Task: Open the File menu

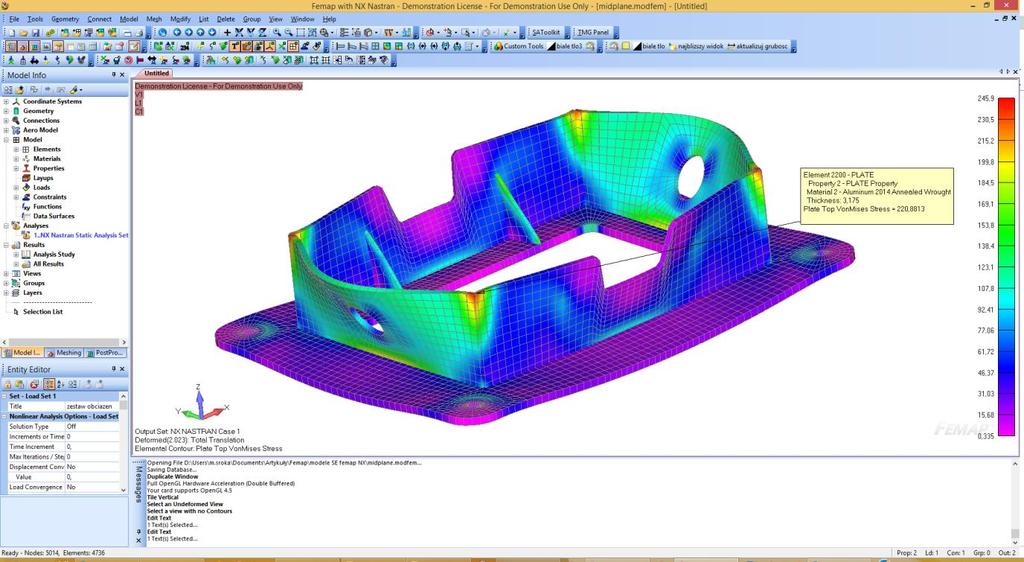Action: (x=14, y=19)
